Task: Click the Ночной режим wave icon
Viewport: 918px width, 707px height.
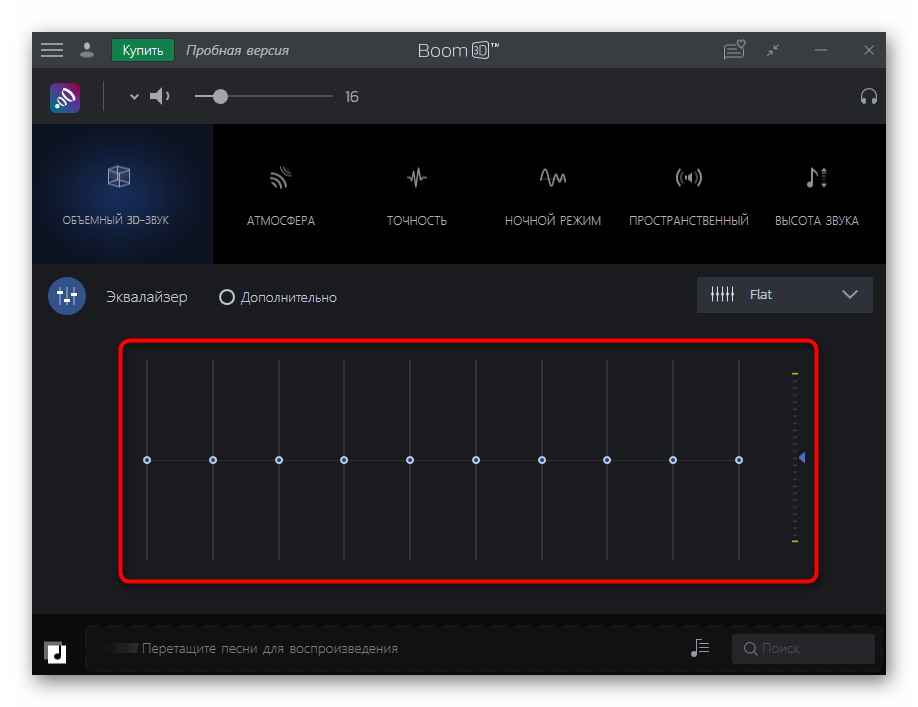Action: tap(553, 177)
